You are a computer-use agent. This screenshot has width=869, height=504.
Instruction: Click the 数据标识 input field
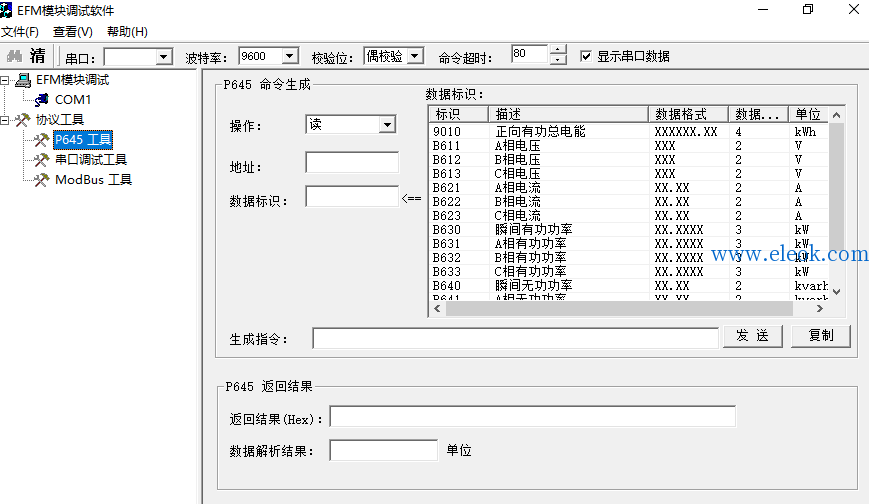click(352, 196)
